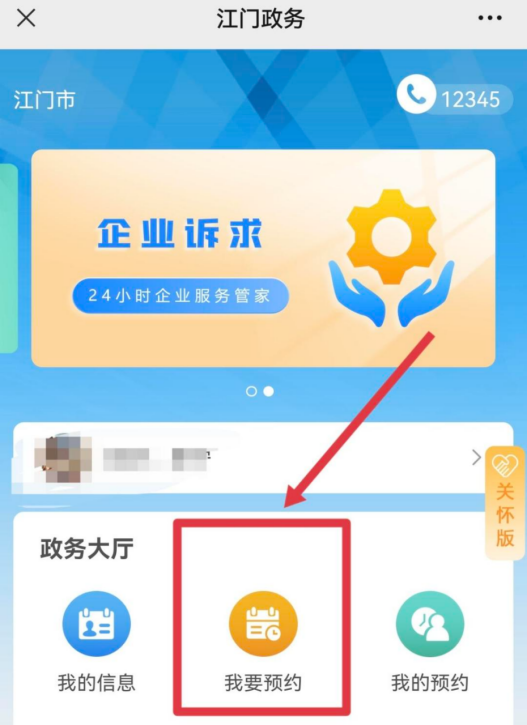Open the blurred user avatar

click(x=63, y=459)
